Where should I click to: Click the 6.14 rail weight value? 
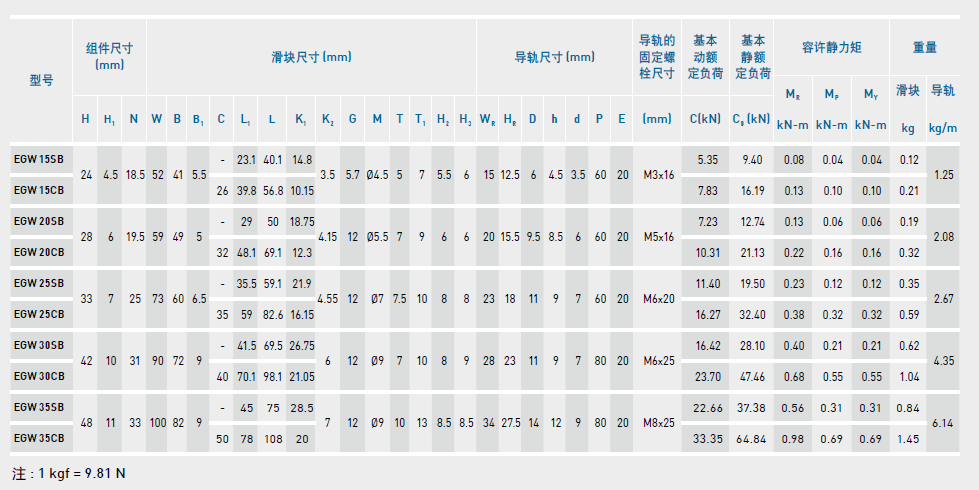943,423
